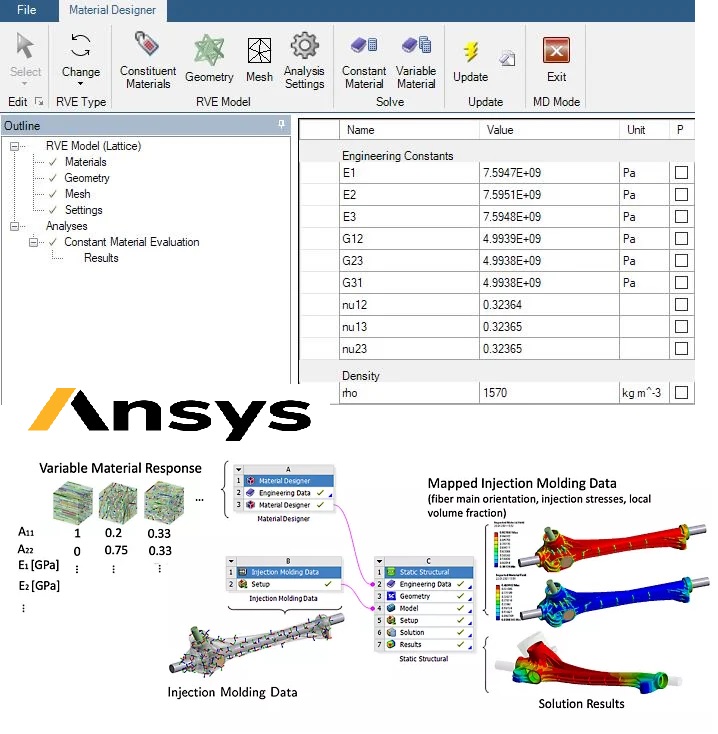Tick the parameter checkbox for E3
The width and height of the screenshot is (718, 734).
coord(681,217)
